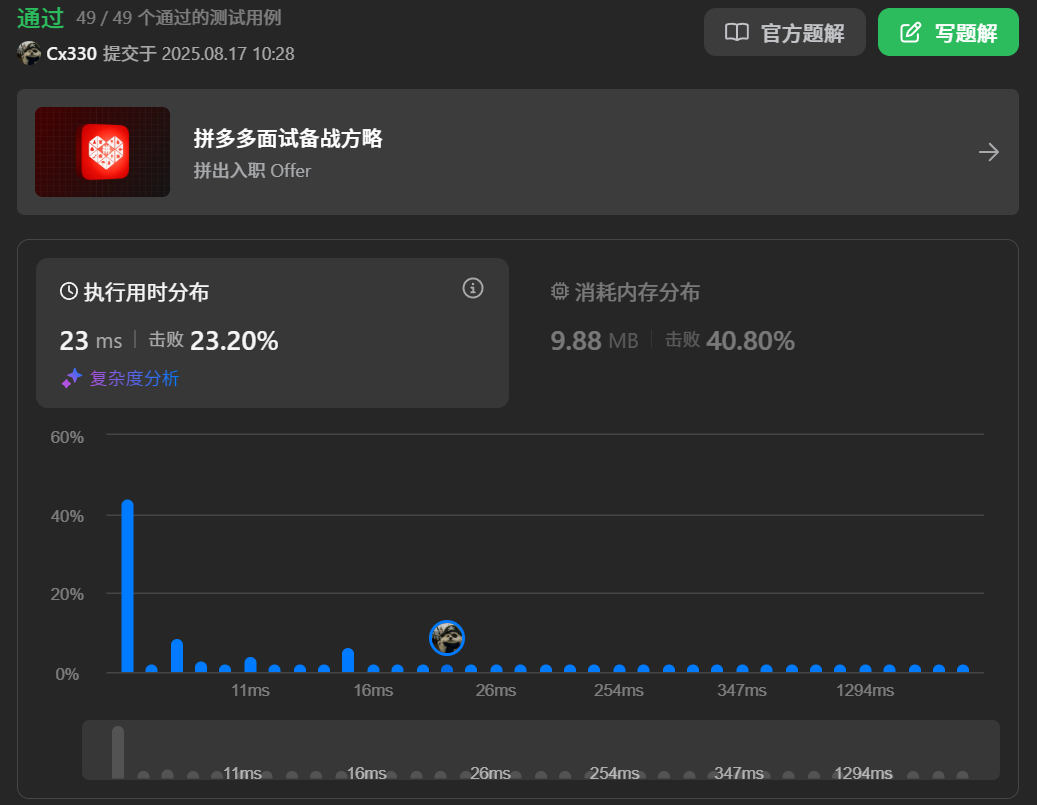Click the green 写题解 button
Image resolution: width=1037 pixels, height=805 pixels.
(x=948, y=32)
